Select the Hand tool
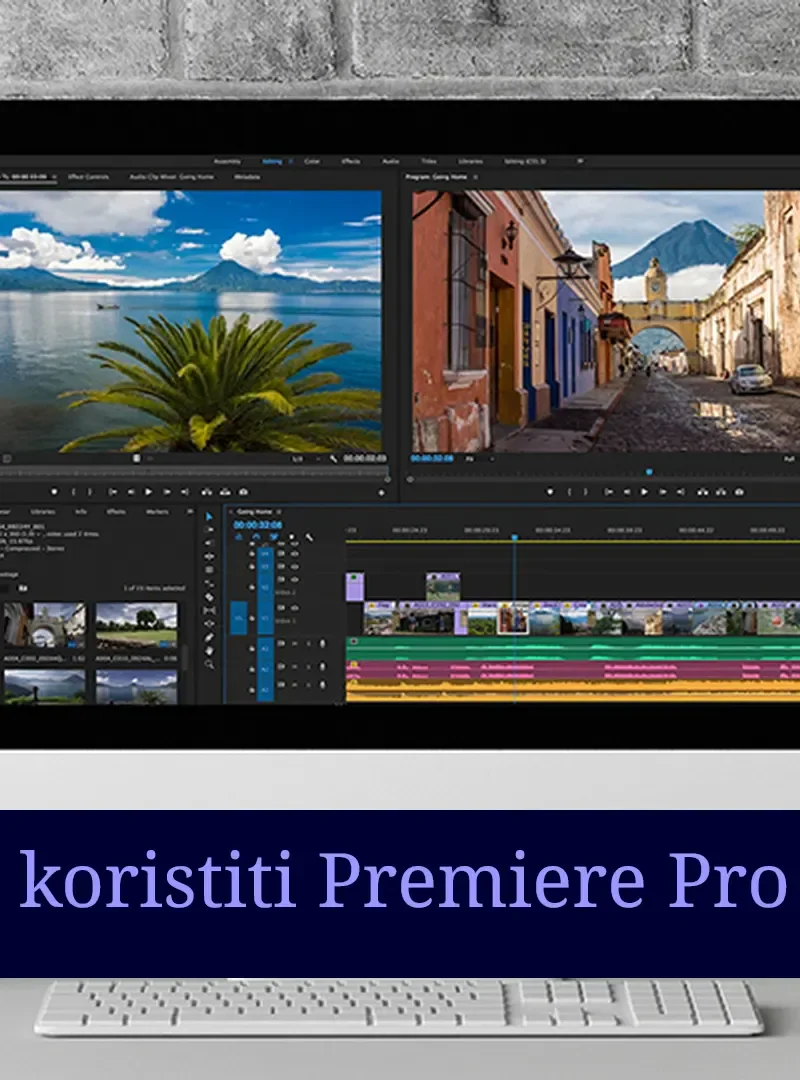This screenshot has width=800, height=1080. point(209,650)
